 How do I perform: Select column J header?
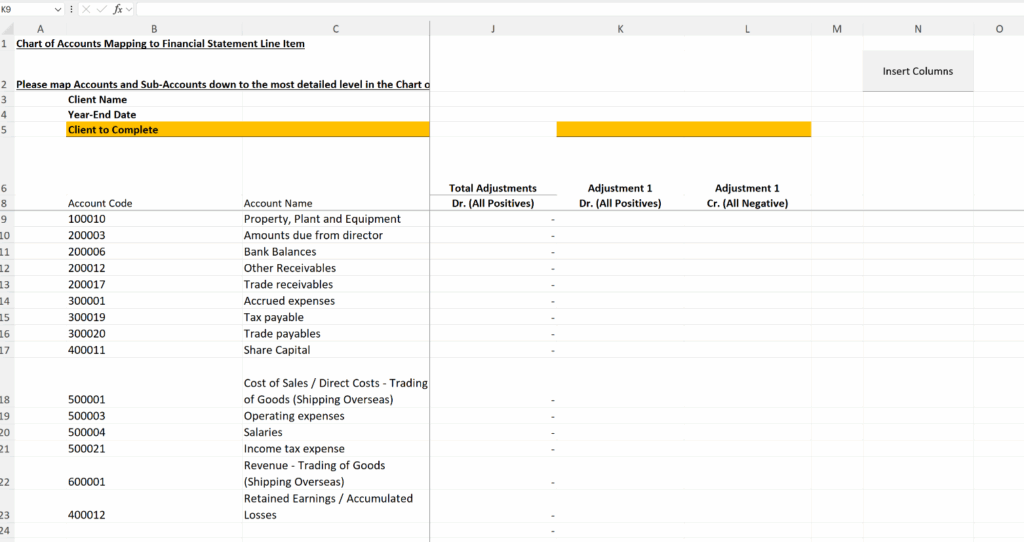coord(492,29)
